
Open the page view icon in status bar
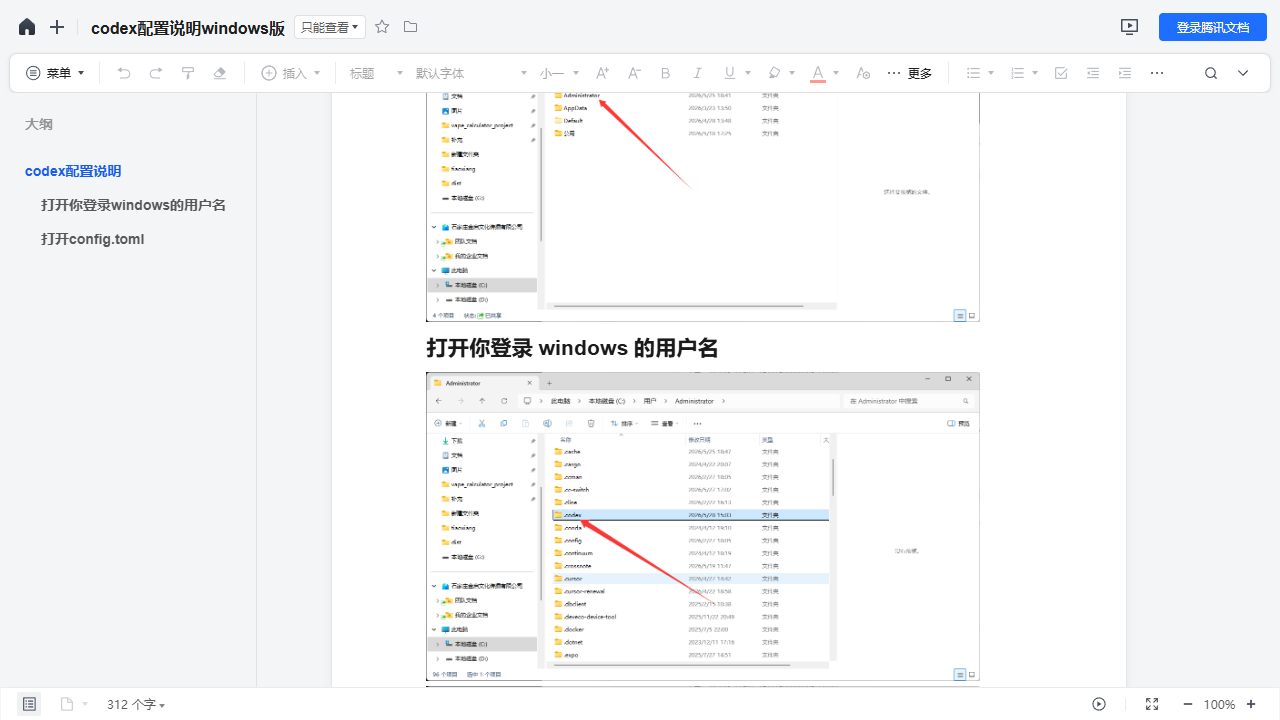point(67,704)
